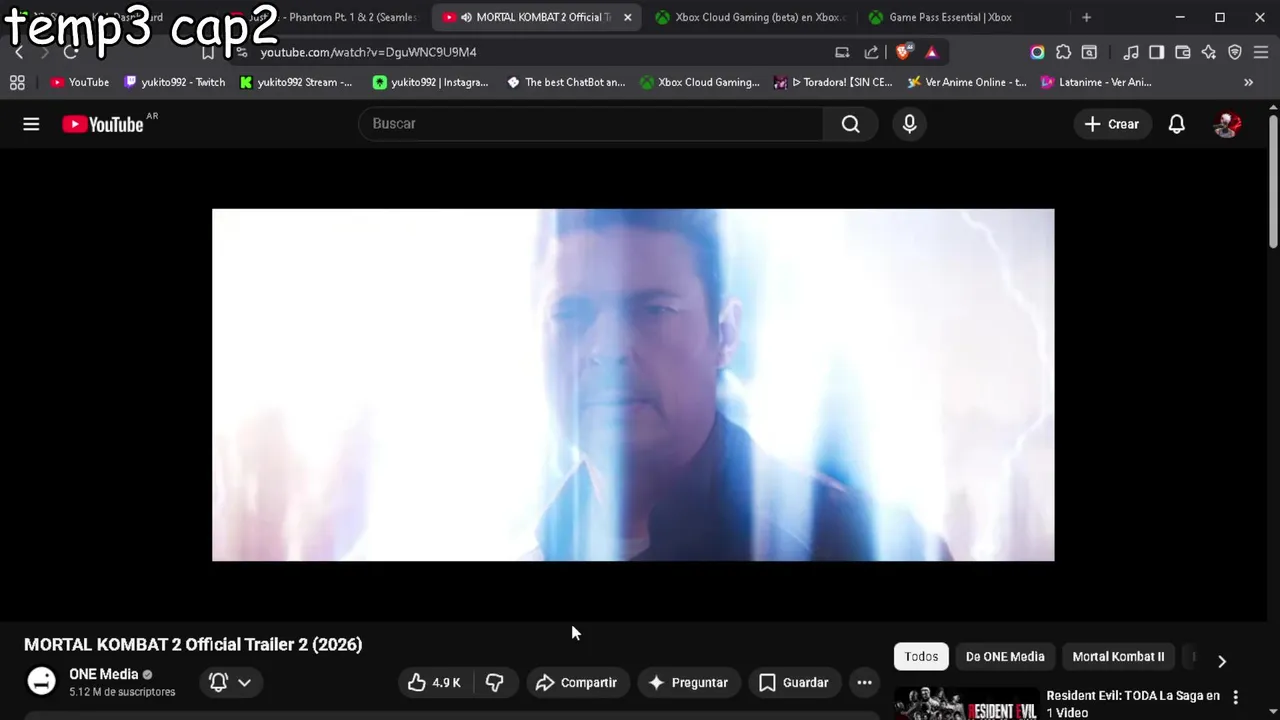Show hidden bookmarks with double chevron

pyautogui.click(x=1248, y=82)
